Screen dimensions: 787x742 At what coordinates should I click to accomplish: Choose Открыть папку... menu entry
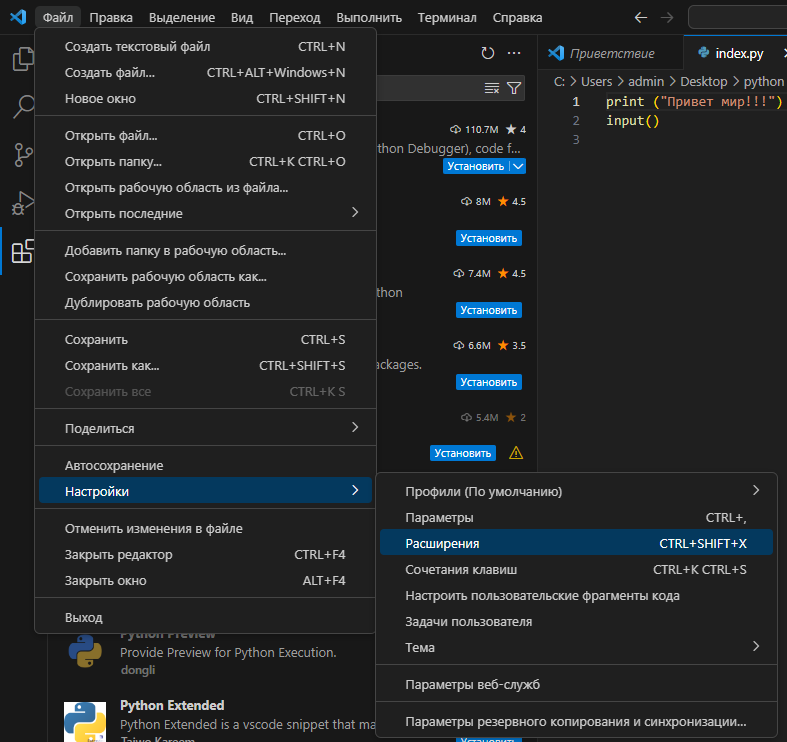click(205, 162)
